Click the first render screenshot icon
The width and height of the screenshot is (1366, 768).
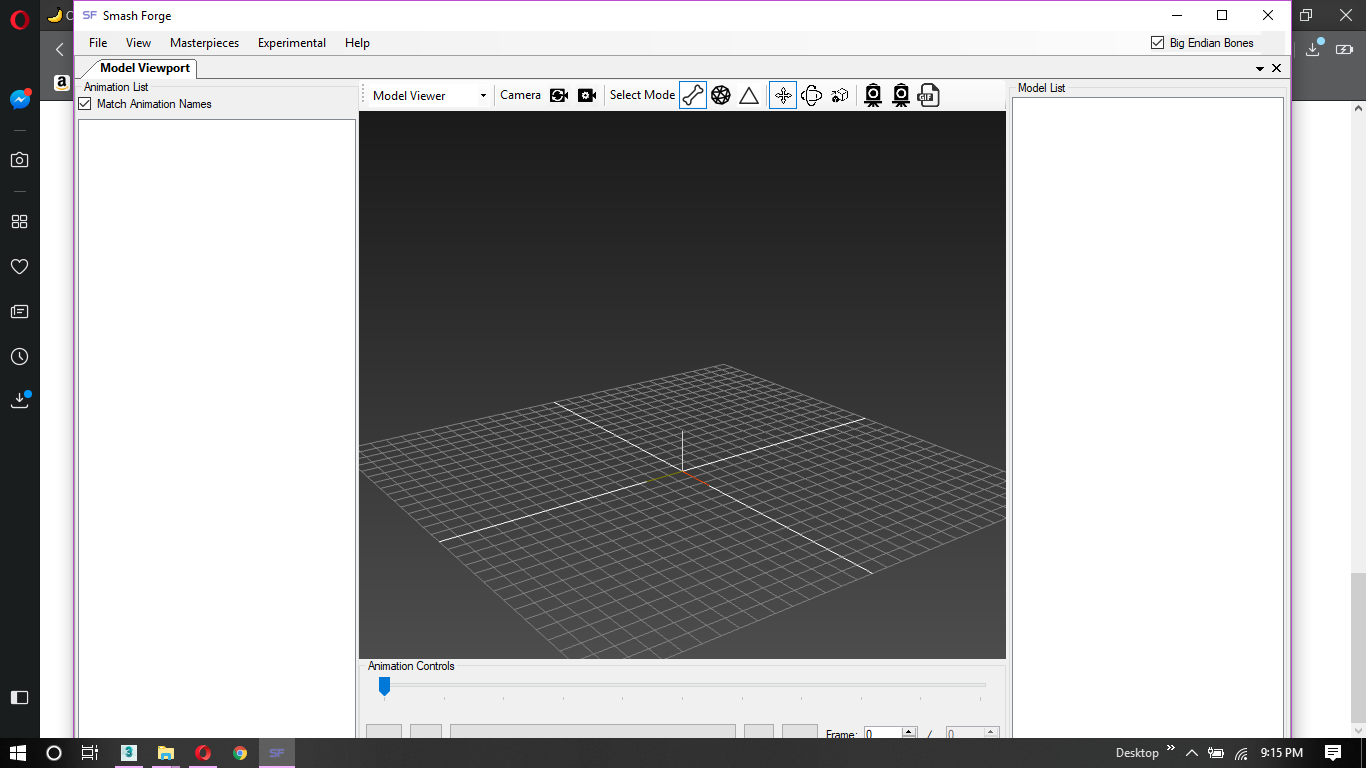point(873,94)
